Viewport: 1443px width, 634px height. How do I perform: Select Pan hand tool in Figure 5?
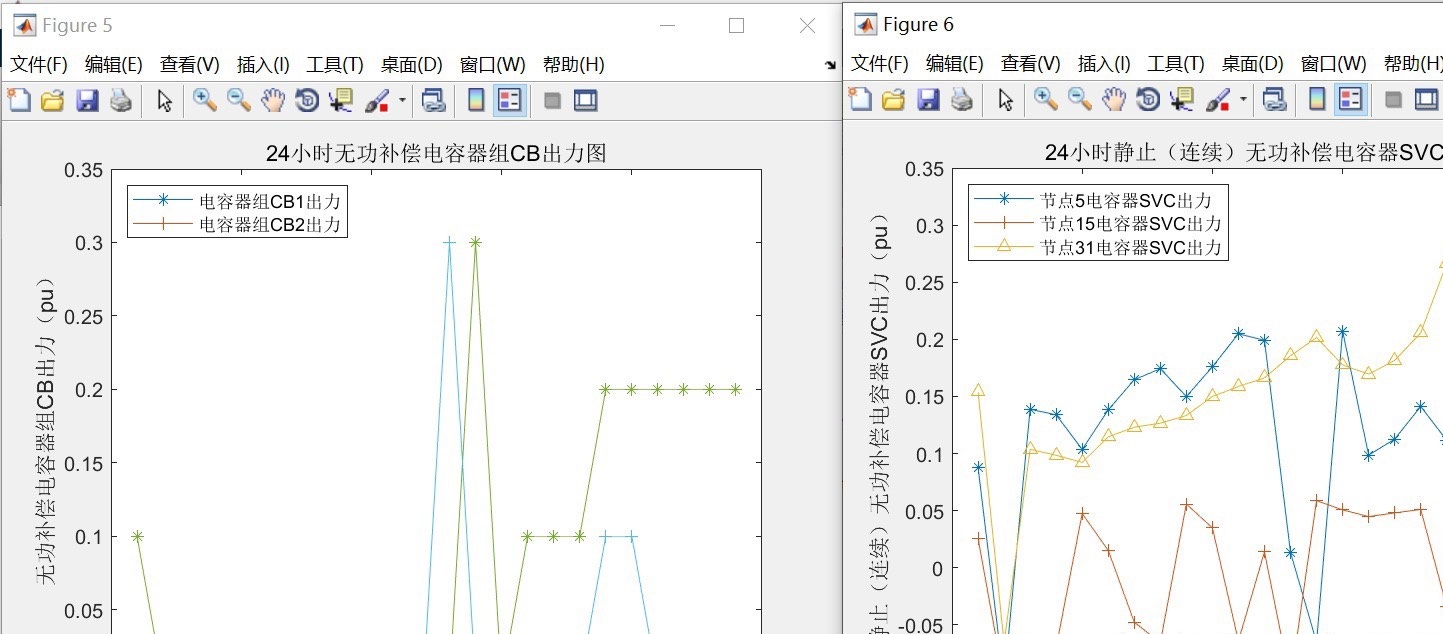[x=272, y=100]
